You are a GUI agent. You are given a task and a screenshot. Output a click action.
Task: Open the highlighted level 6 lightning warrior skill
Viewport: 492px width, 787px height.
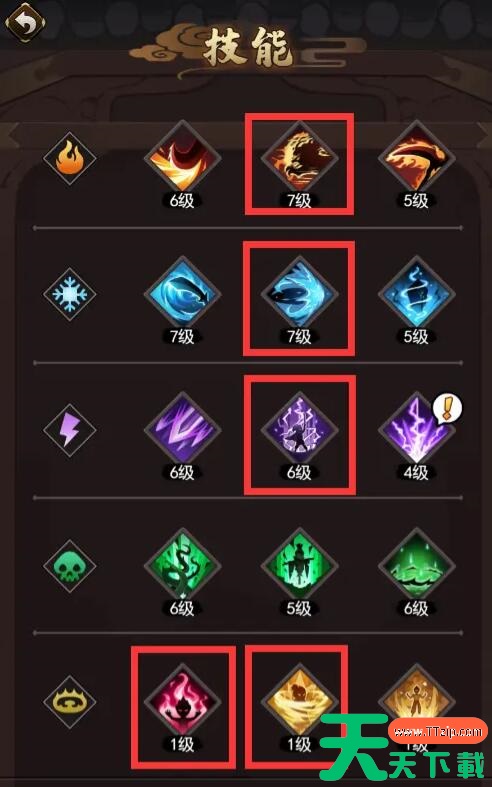[299, 430]
